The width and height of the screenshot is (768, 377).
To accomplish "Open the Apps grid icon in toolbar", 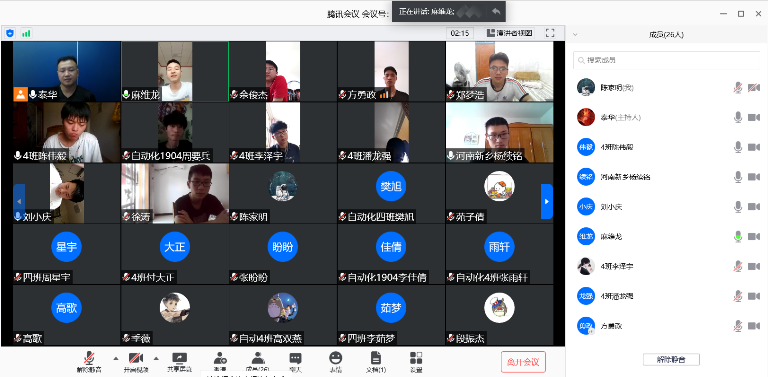I will pyautogui.click(x=416, y=361).
